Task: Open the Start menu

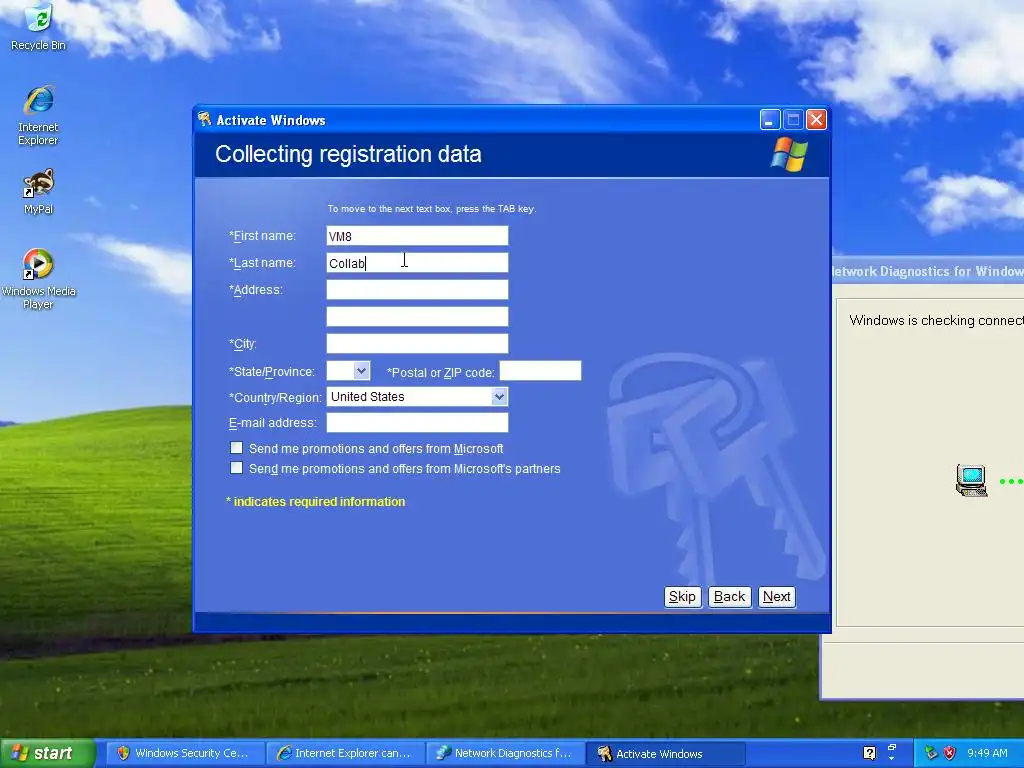Action: coord(48,753)
